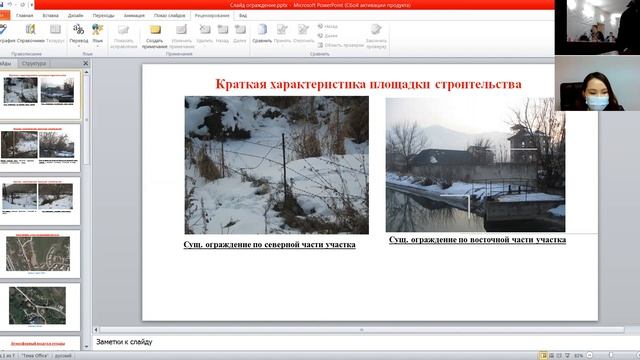Select fourth slide thumbnail with aerial map
The width and height of the screenshot is (640, 360).
pyautogui.click(x=40, y=254)
